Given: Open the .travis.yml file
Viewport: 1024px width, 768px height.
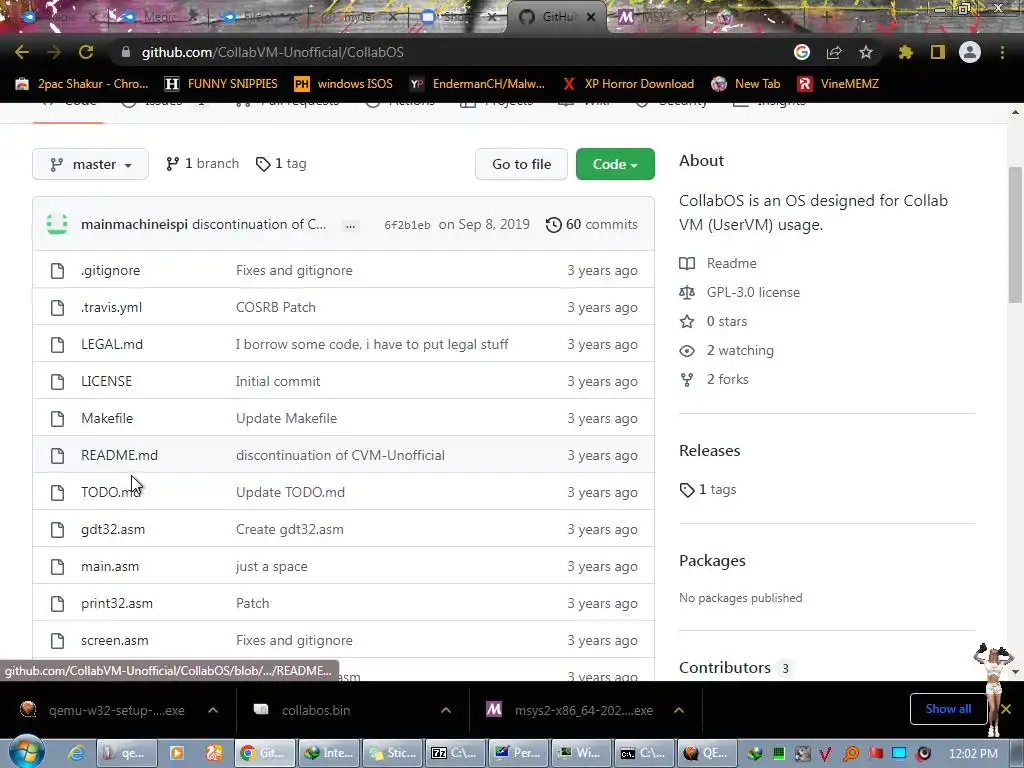Looking at the screenshot, I should pyautogui.click(x=111, y=307).
